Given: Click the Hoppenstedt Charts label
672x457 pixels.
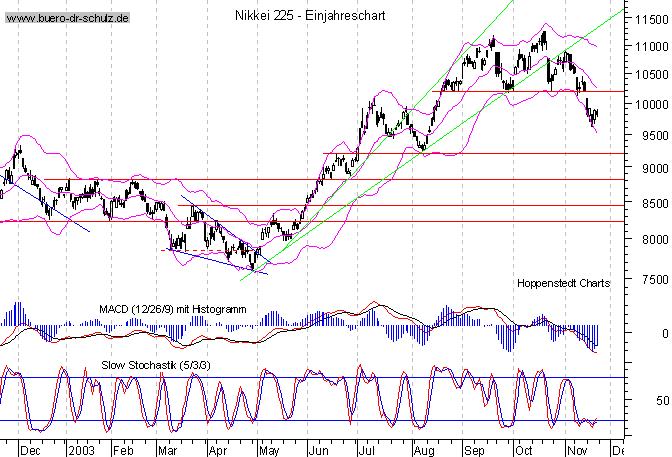Looking at the screenshot, I should tap(563, 284).
